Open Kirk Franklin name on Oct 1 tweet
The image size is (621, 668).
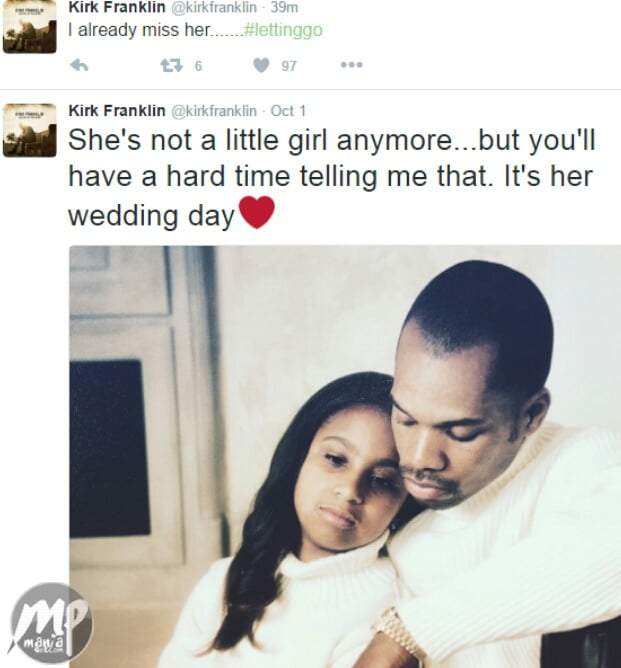(117, 111)
